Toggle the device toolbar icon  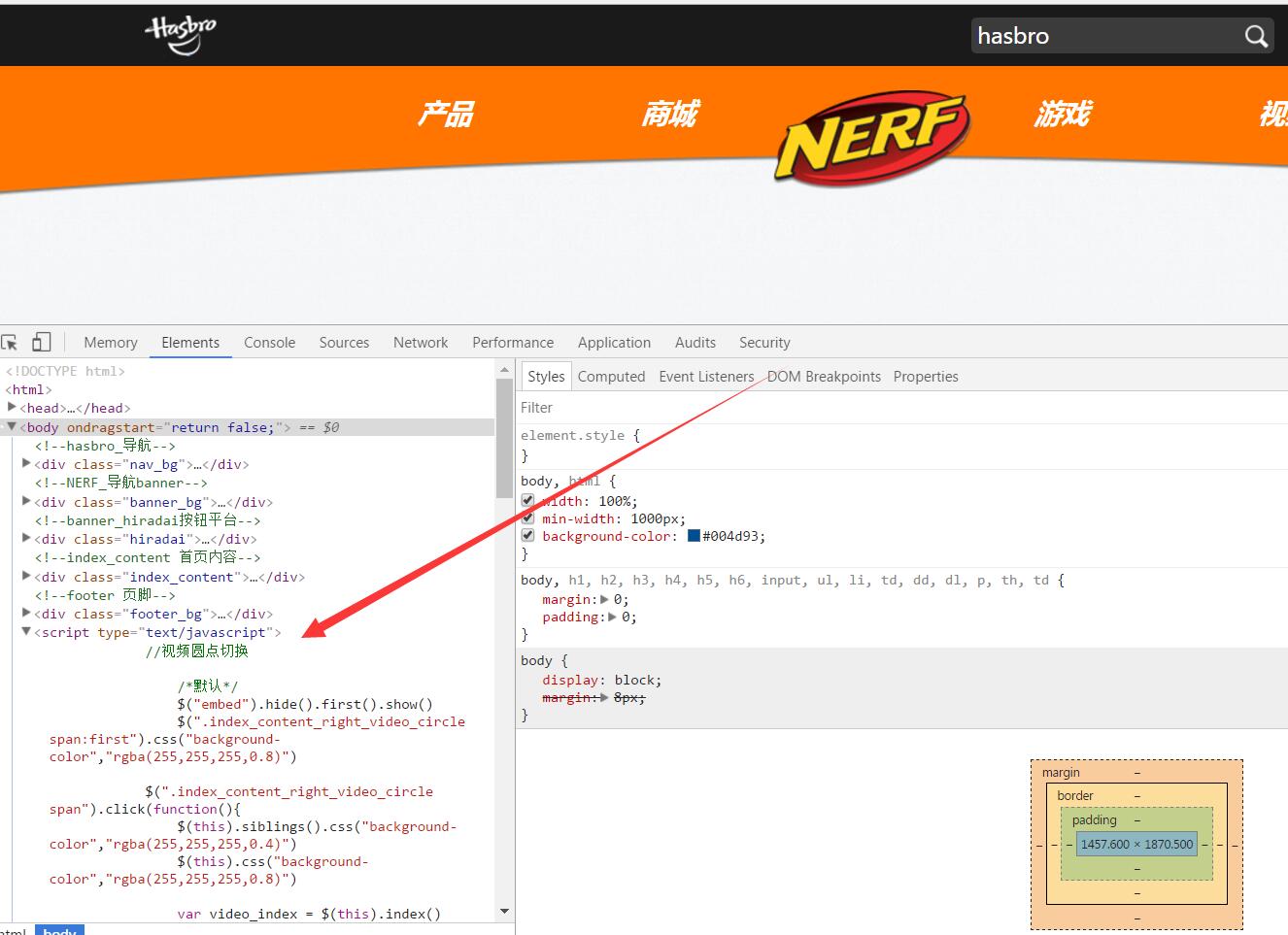[42, 342]
